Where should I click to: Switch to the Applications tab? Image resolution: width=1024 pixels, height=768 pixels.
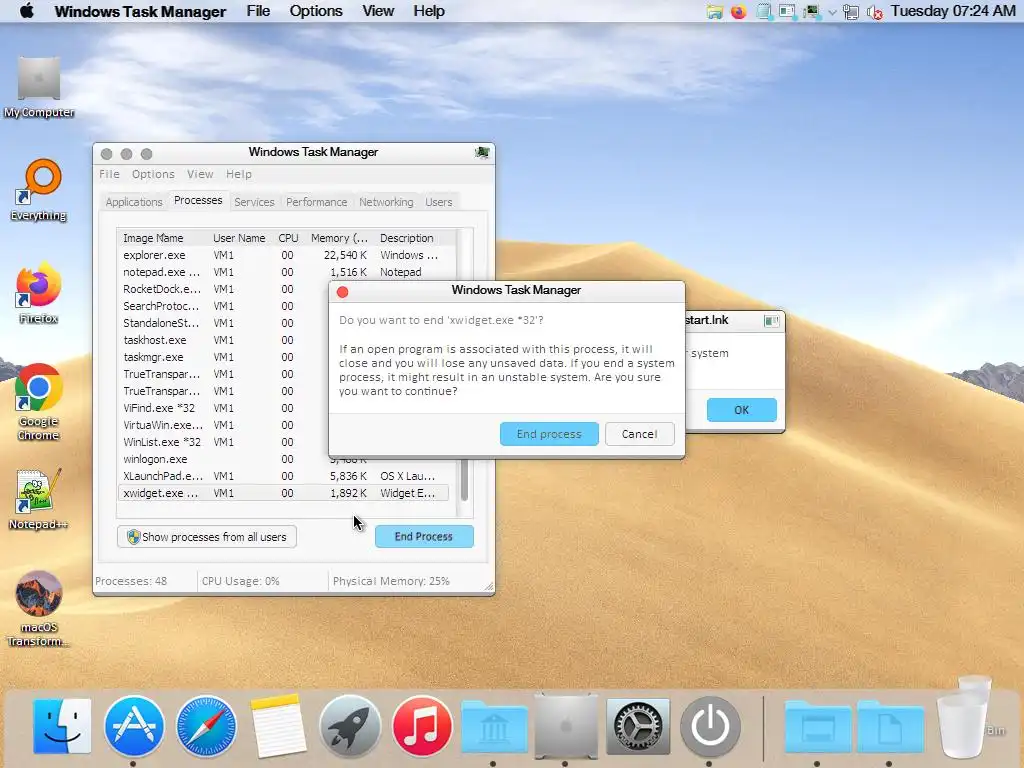(134, 202)
